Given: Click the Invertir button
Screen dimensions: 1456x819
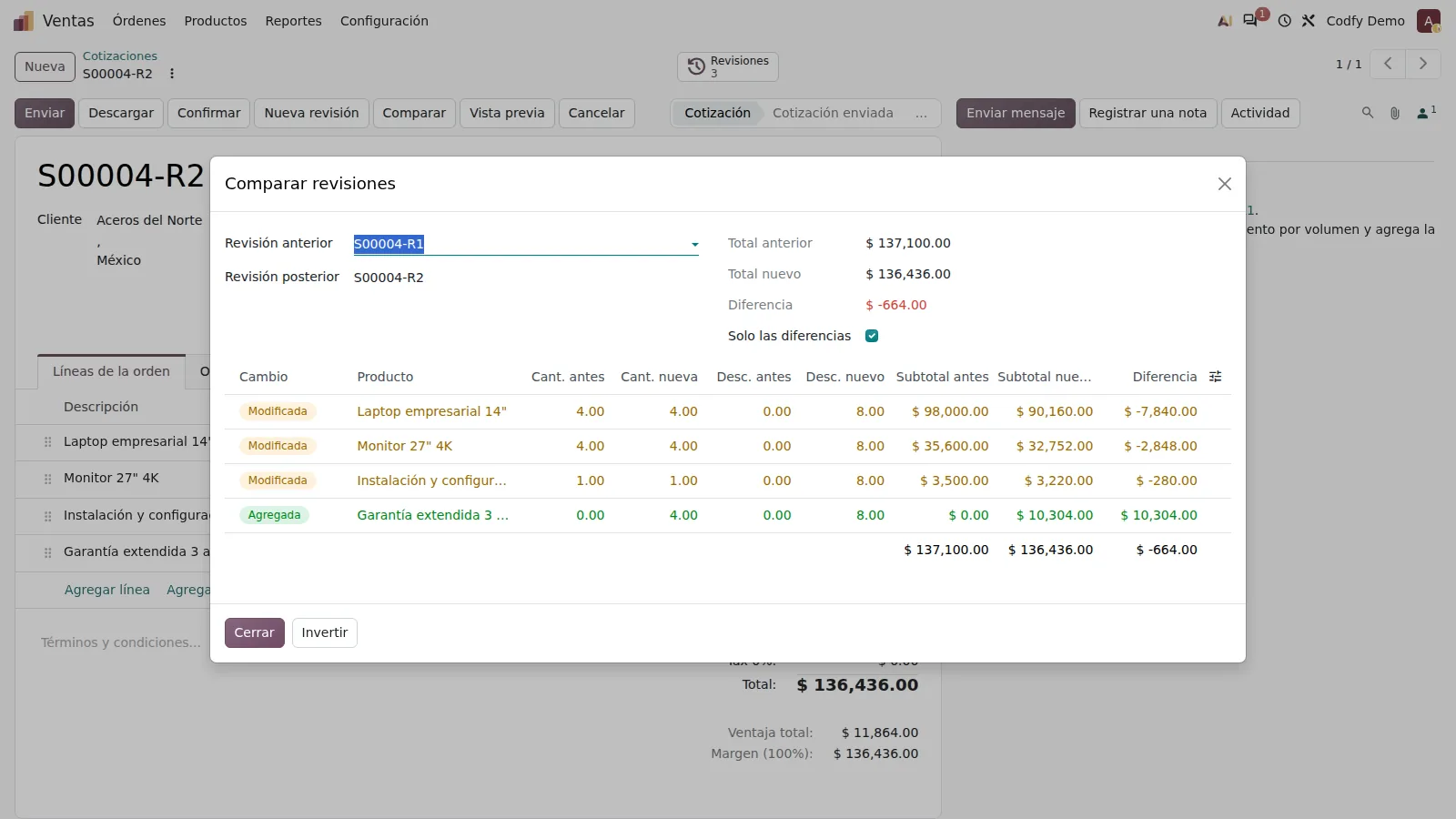Looking at the screenshot, I should point(325,632).
